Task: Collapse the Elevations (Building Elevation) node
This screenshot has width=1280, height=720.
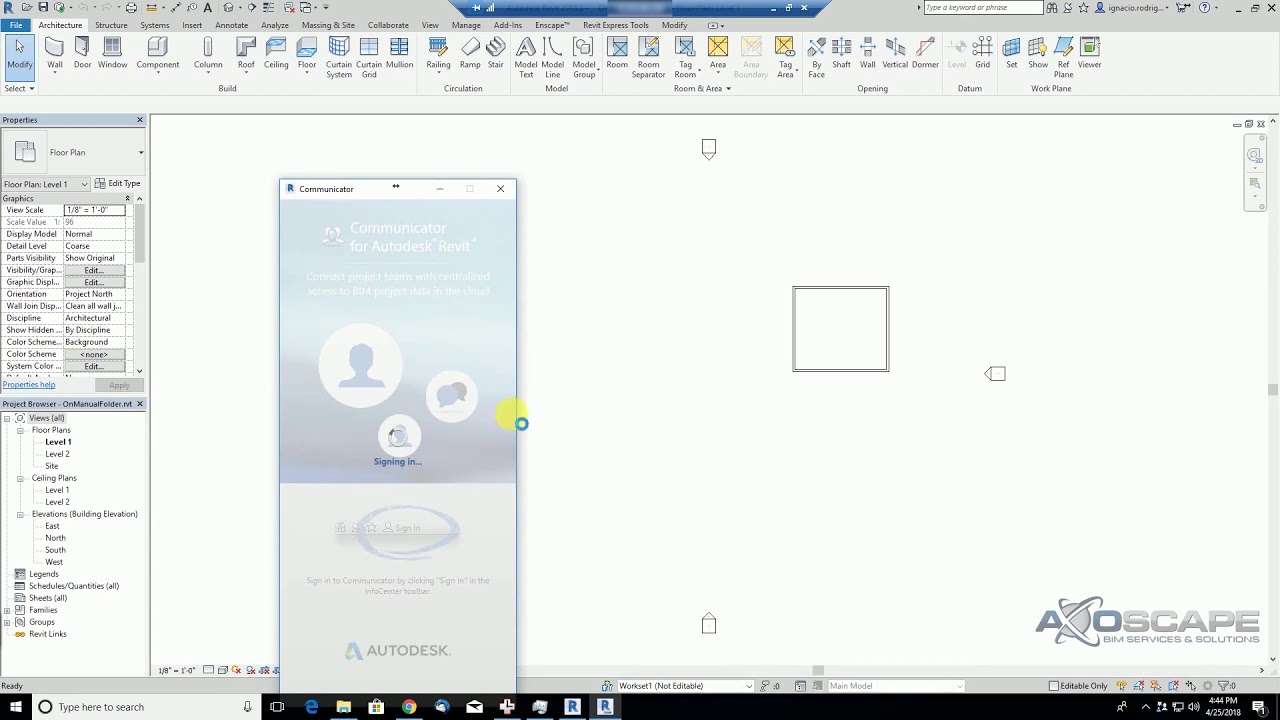Action: (x=20, y=514)
